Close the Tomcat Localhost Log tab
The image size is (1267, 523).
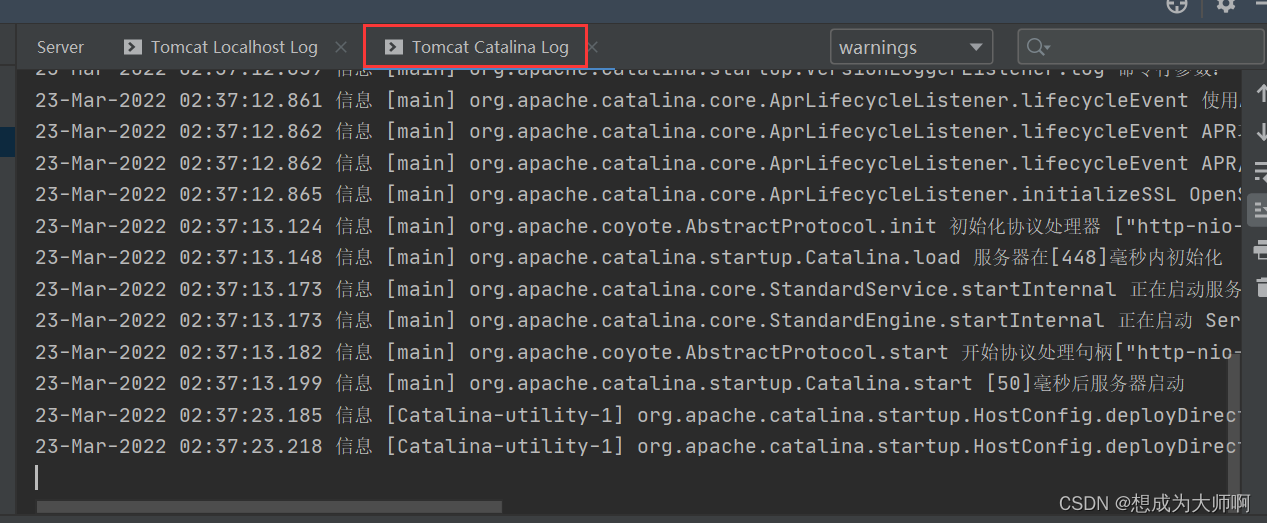(x=341, y=47)
